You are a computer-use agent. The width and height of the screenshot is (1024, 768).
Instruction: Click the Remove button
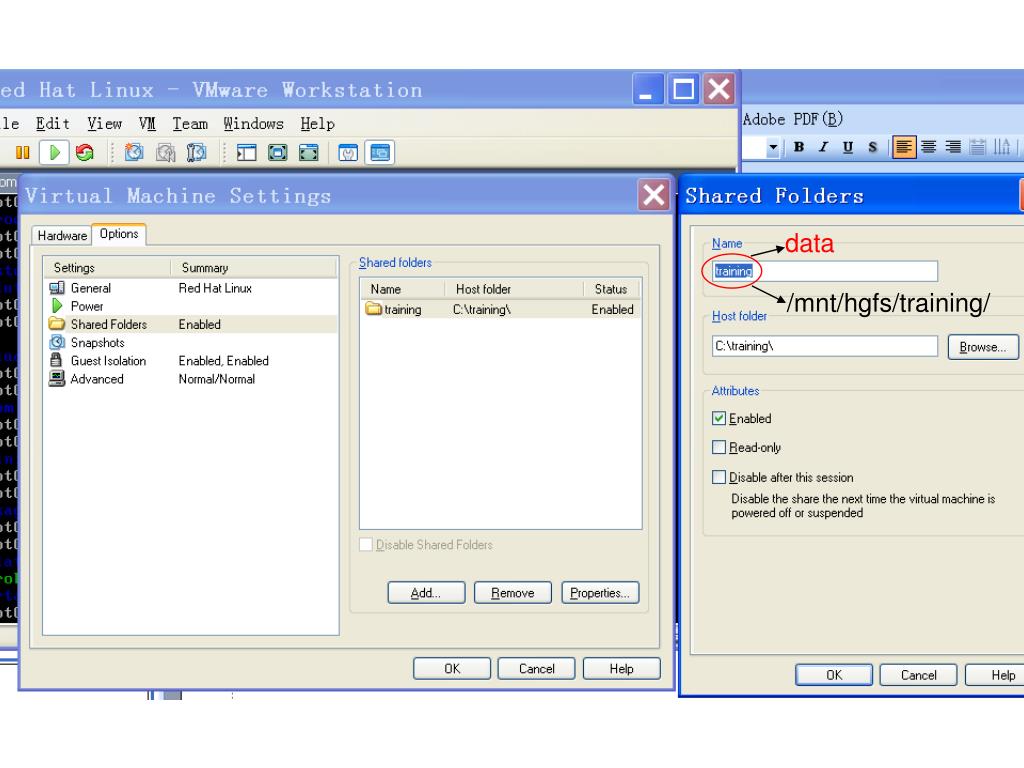pyautogui.click(x=513, y=593)
